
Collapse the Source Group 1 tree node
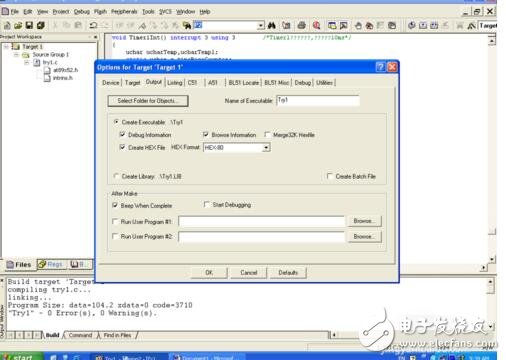16,54
